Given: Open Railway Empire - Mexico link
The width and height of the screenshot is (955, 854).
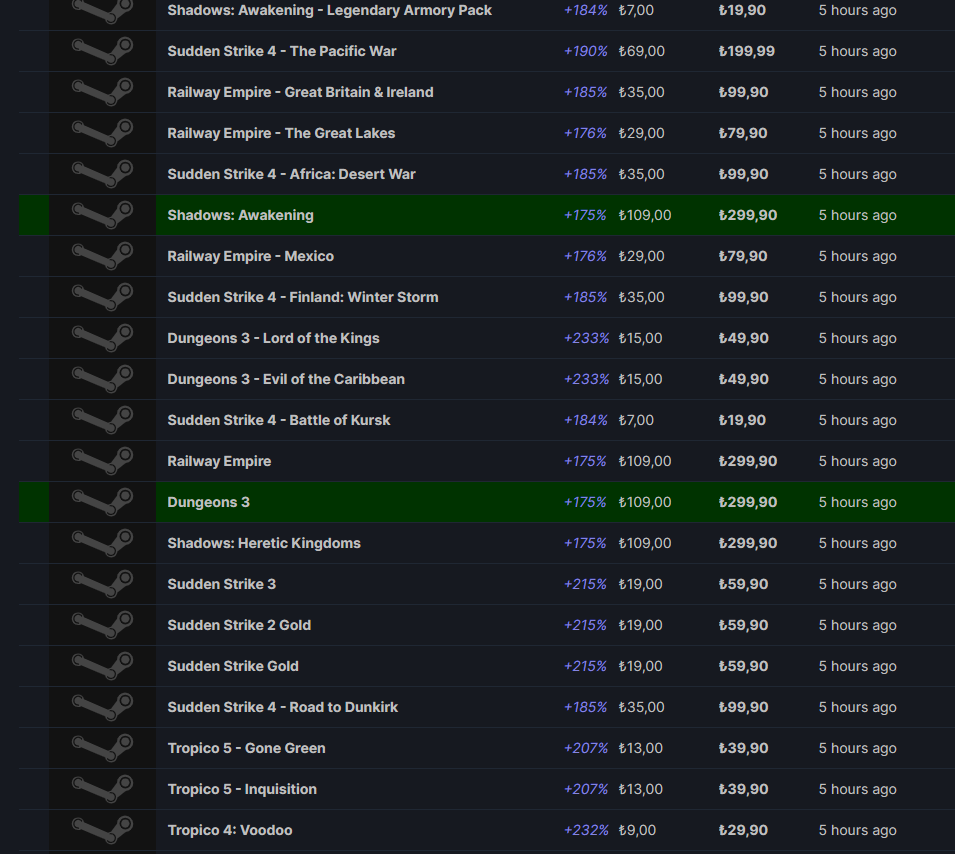Looking at the screenshot, I should point(250,256).
